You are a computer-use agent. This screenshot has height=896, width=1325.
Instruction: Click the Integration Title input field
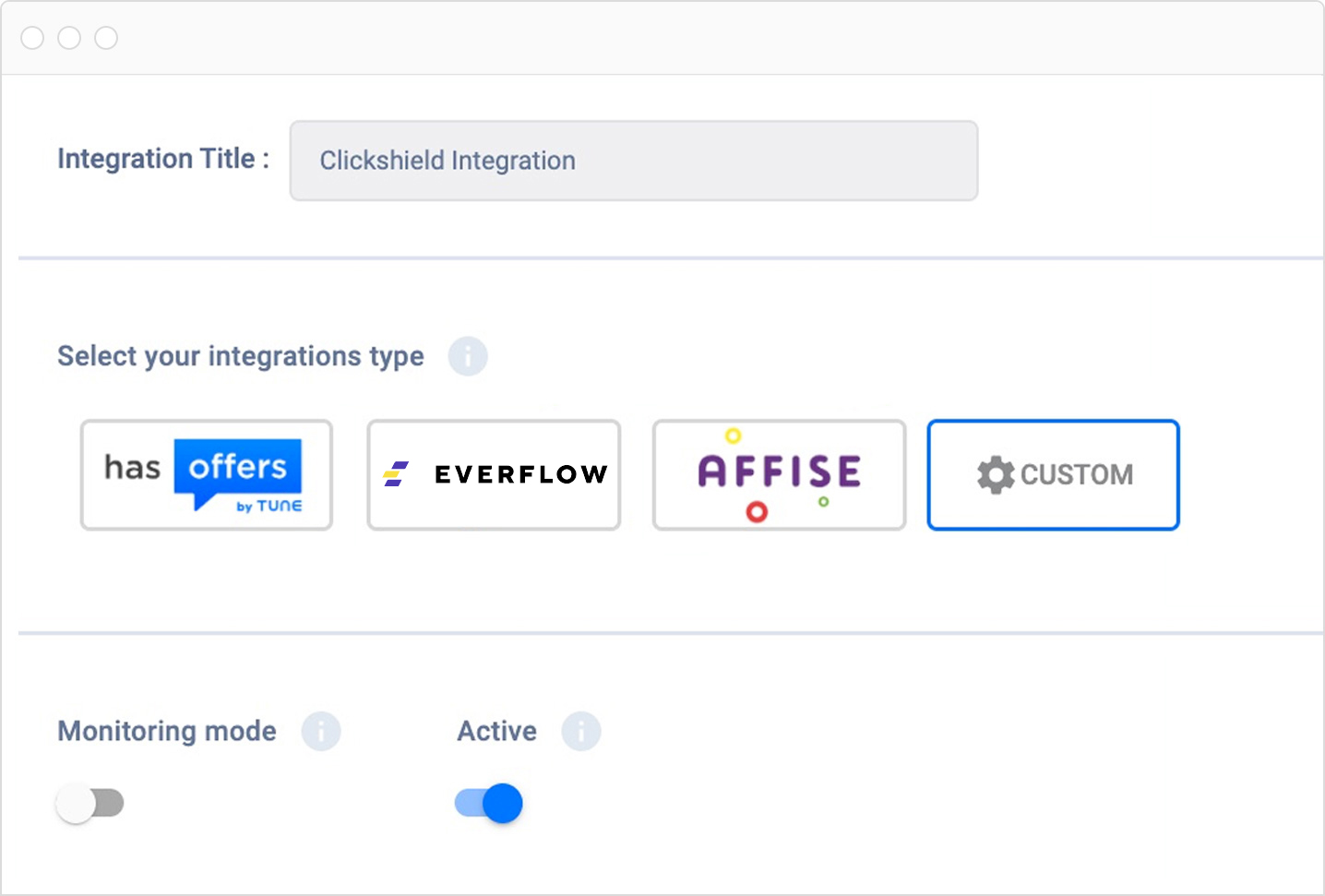(x=634, y=161)
